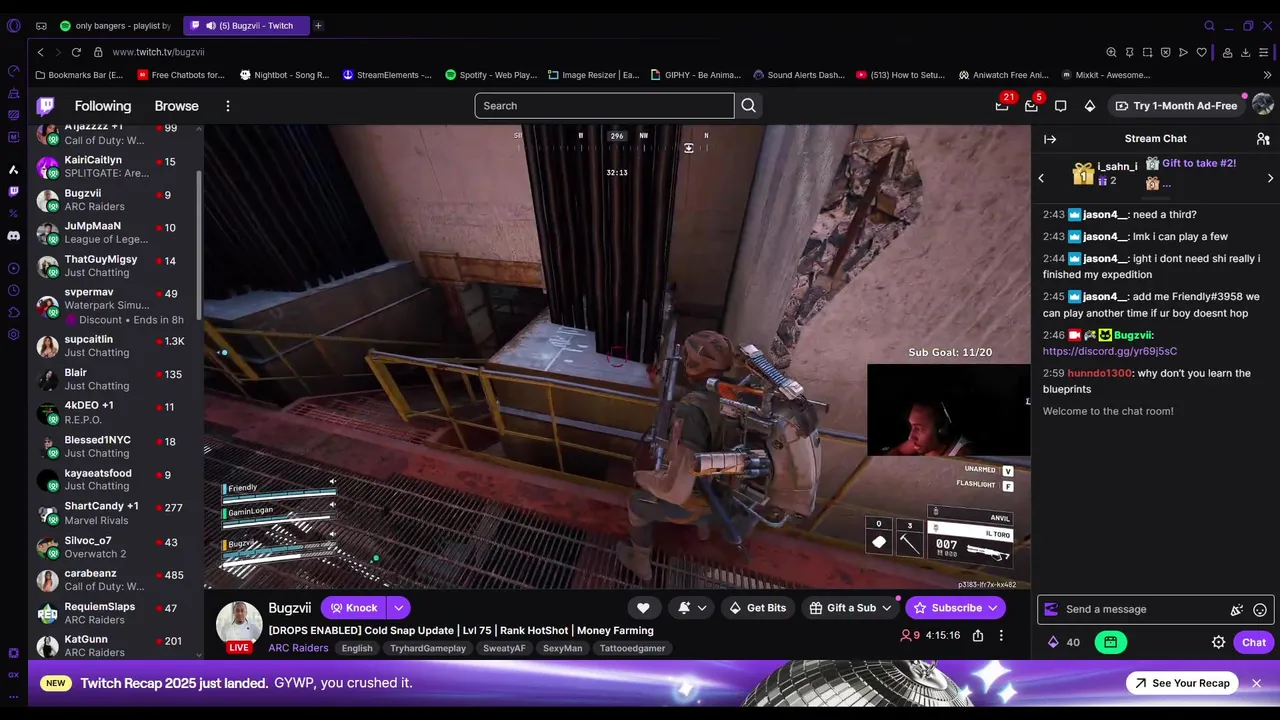1280x720 pixels.
Task: Open the top navigation three-dot more menu
Action: tap(227, 106)
